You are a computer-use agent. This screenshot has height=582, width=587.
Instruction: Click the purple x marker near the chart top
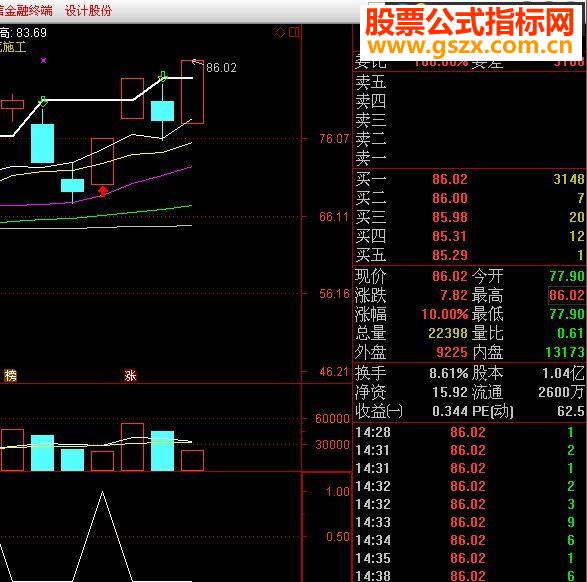[x=43, y=60]
